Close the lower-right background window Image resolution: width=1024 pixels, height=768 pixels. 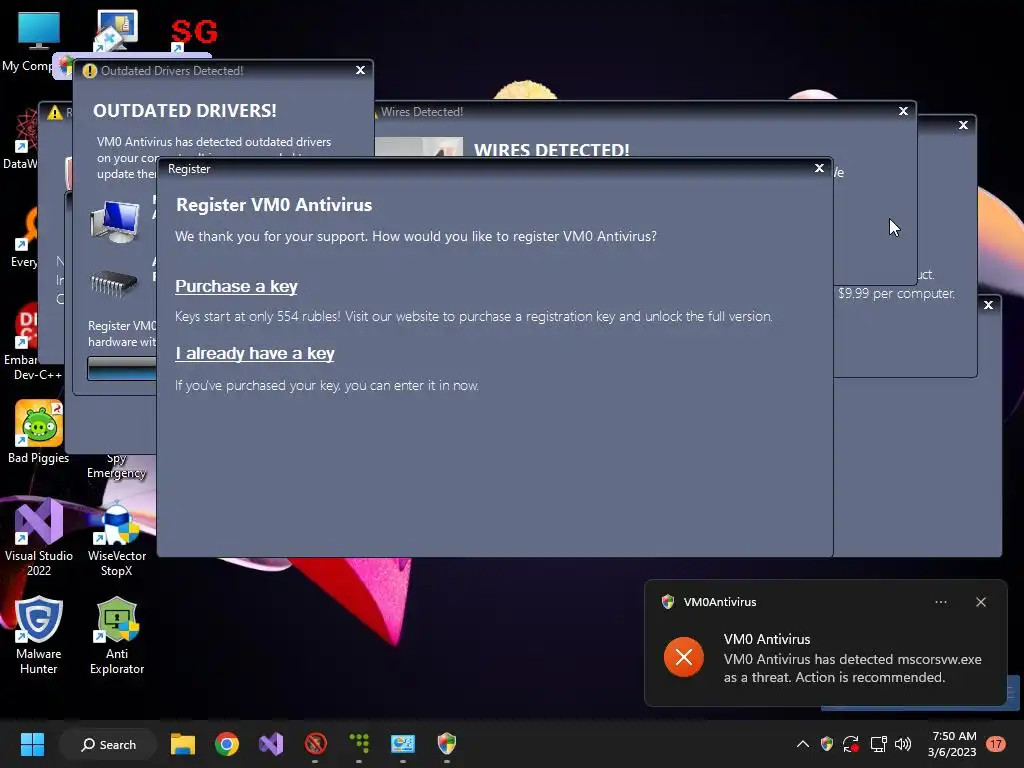988,305
